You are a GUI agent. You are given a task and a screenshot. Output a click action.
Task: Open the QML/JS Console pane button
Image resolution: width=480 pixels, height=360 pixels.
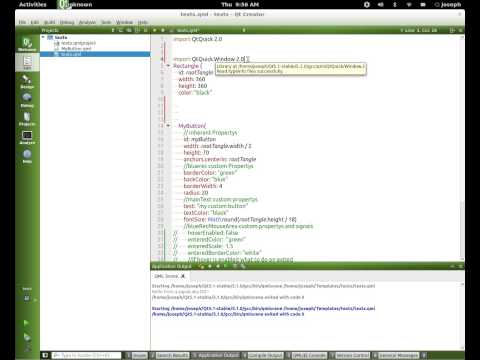306,355
